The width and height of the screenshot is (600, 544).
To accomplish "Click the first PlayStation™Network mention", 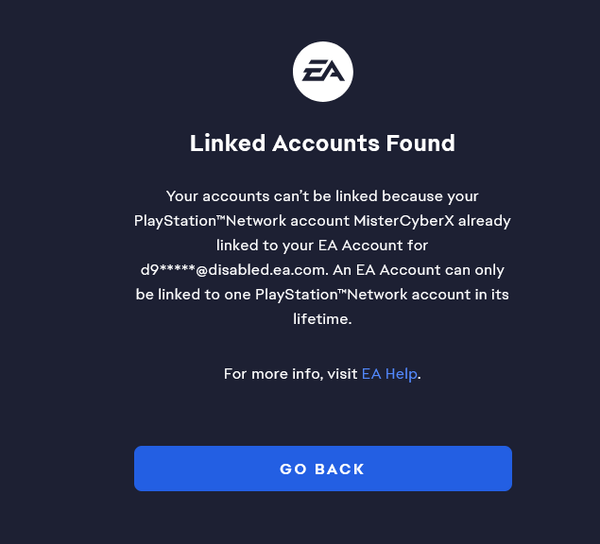I will click(x=210, y=221).
